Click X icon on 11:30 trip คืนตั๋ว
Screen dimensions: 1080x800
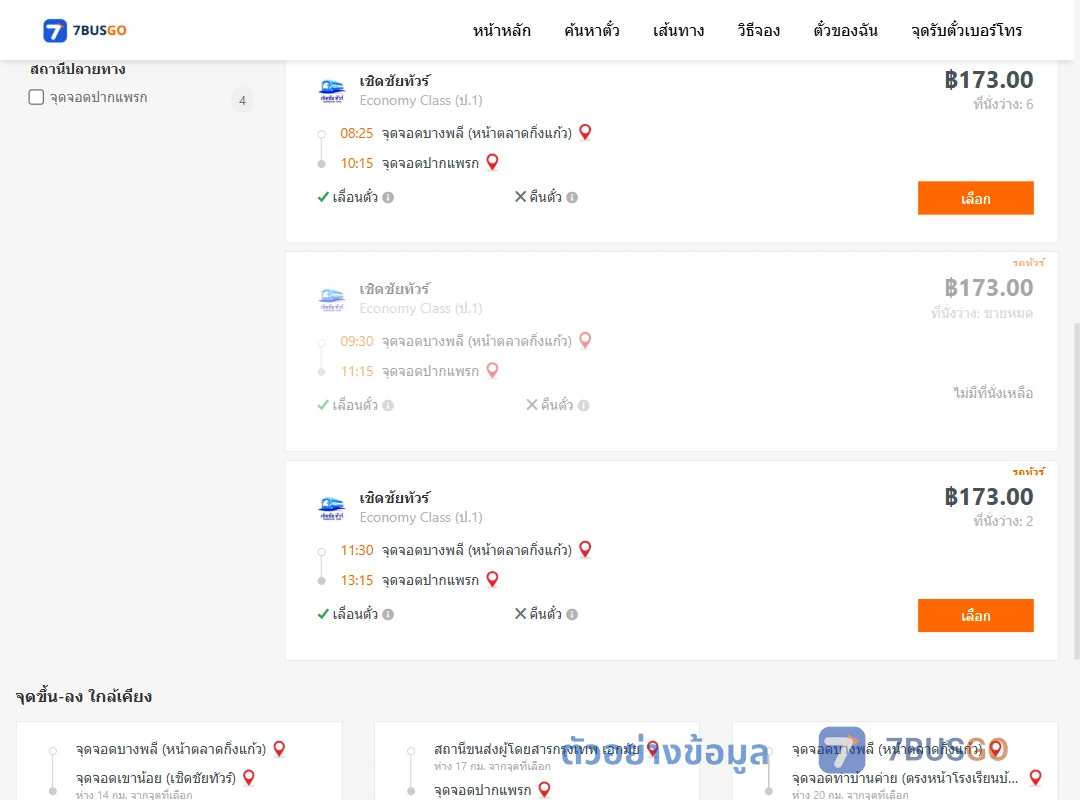pos(521,614)
